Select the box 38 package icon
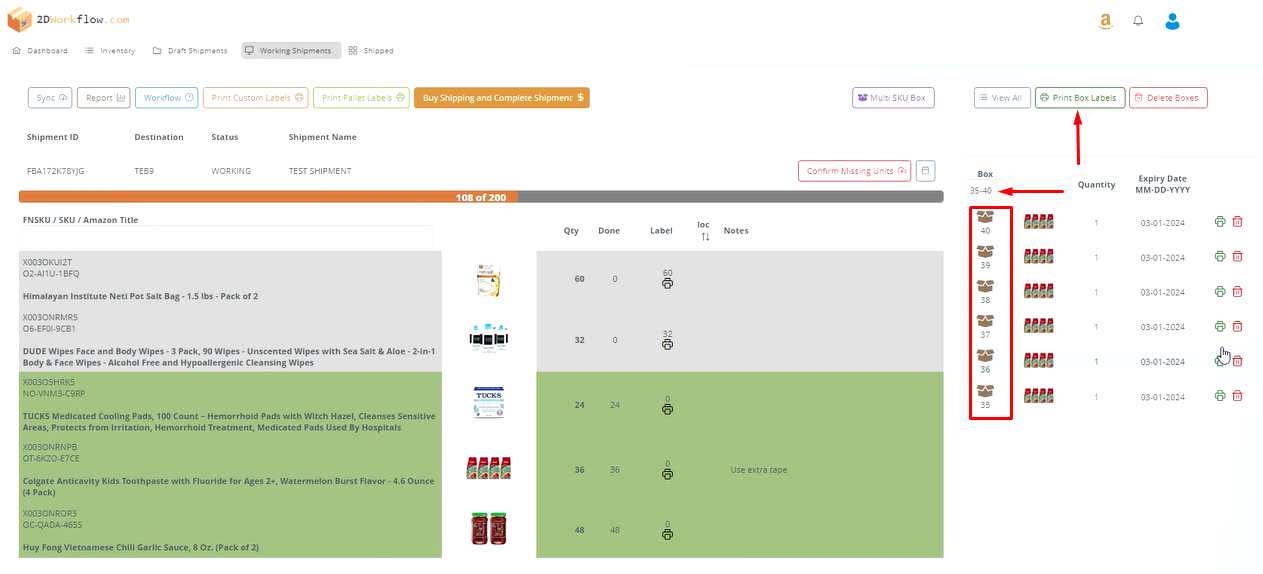This screenshot has height=574, width=1263. [x=985, y=286]
